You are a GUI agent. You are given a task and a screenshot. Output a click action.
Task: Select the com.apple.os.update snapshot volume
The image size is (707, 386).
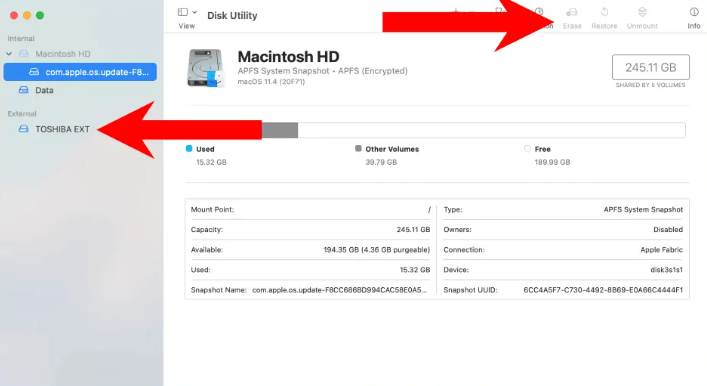(x=80, y=72)
